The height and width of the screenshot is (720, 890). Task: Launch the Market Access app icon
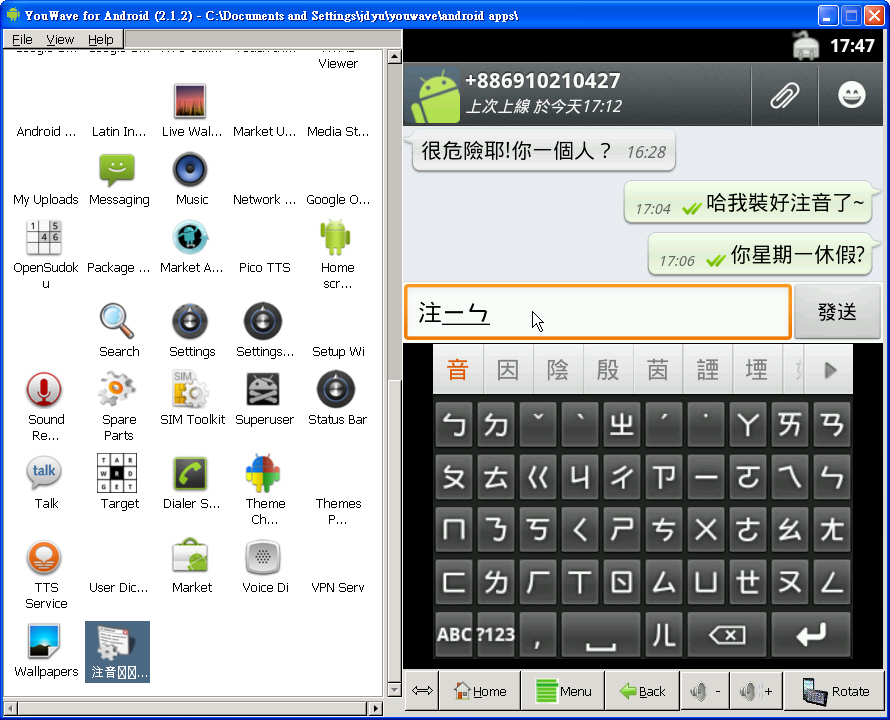(190, 237)
